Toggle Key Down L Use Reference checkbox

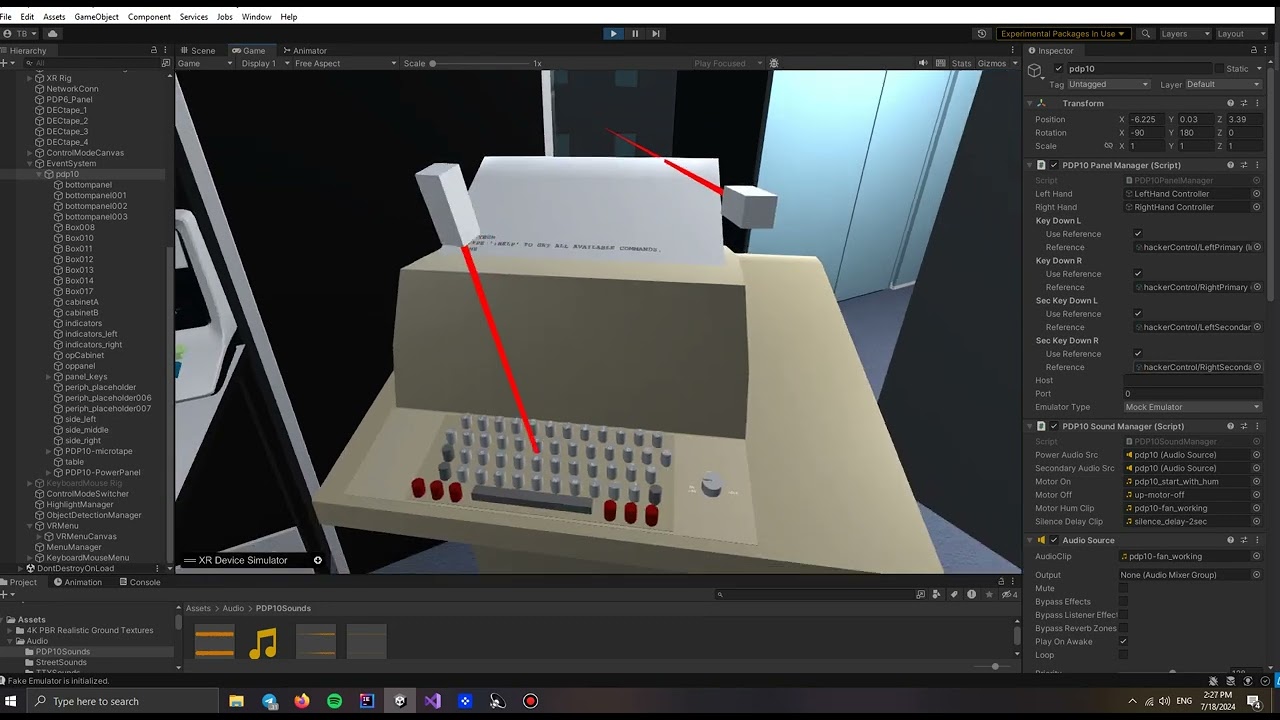click(1138, 234)
